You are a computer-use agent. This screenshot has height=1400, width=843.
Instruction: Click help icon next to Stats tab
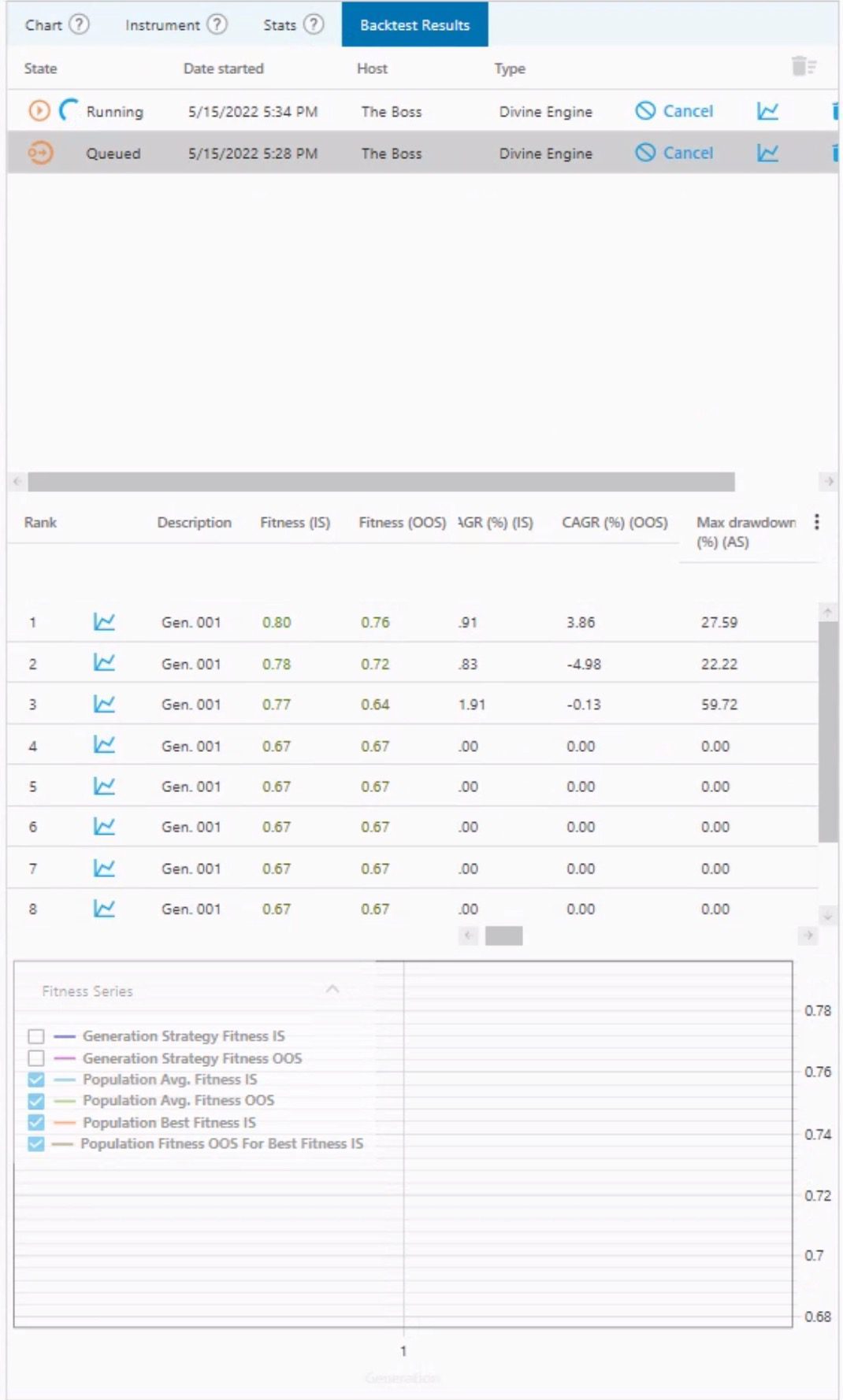tap(314, 24)
